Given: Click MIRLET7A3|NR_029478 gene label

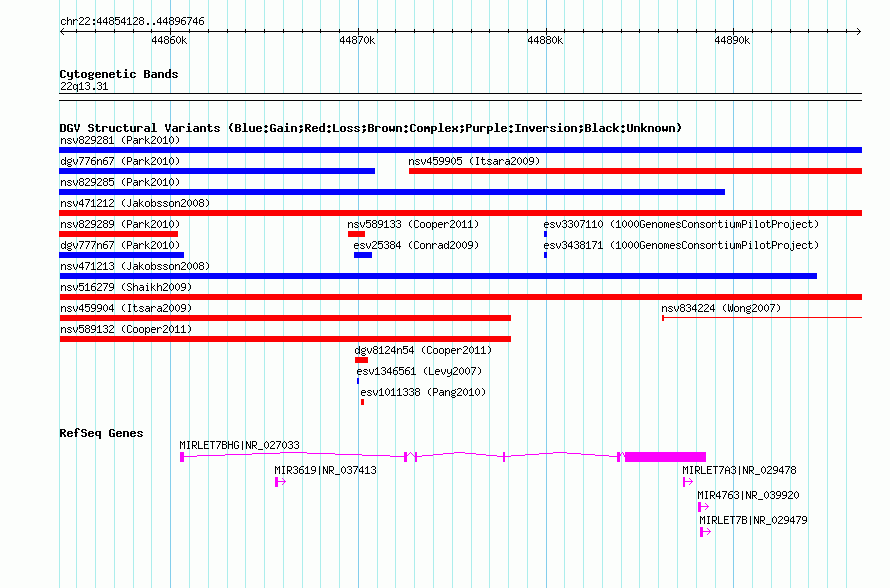Looking at the screenshot, I should point(739,470).
